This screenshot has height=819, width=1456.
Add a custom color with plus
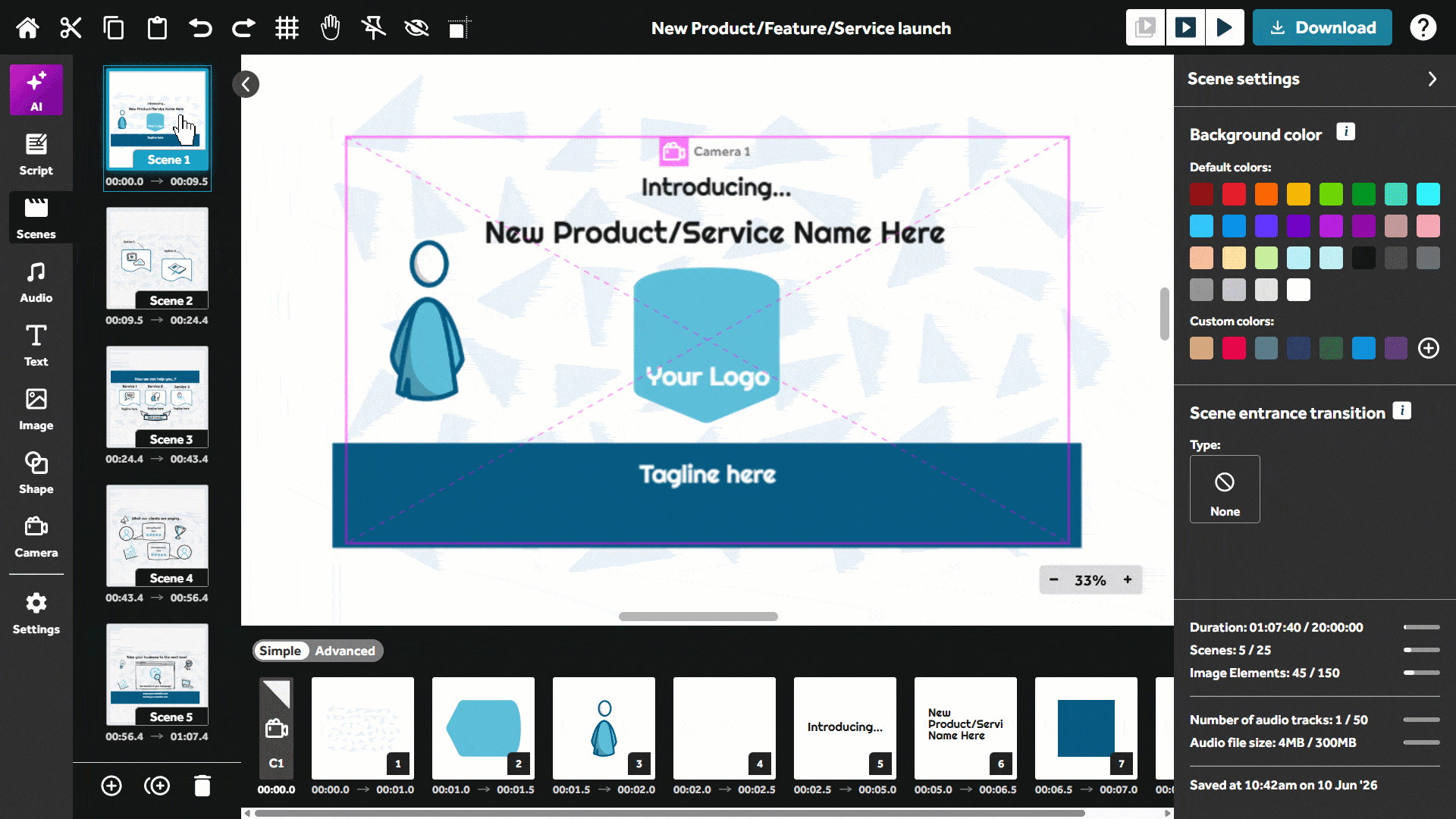pos(1429,348)
